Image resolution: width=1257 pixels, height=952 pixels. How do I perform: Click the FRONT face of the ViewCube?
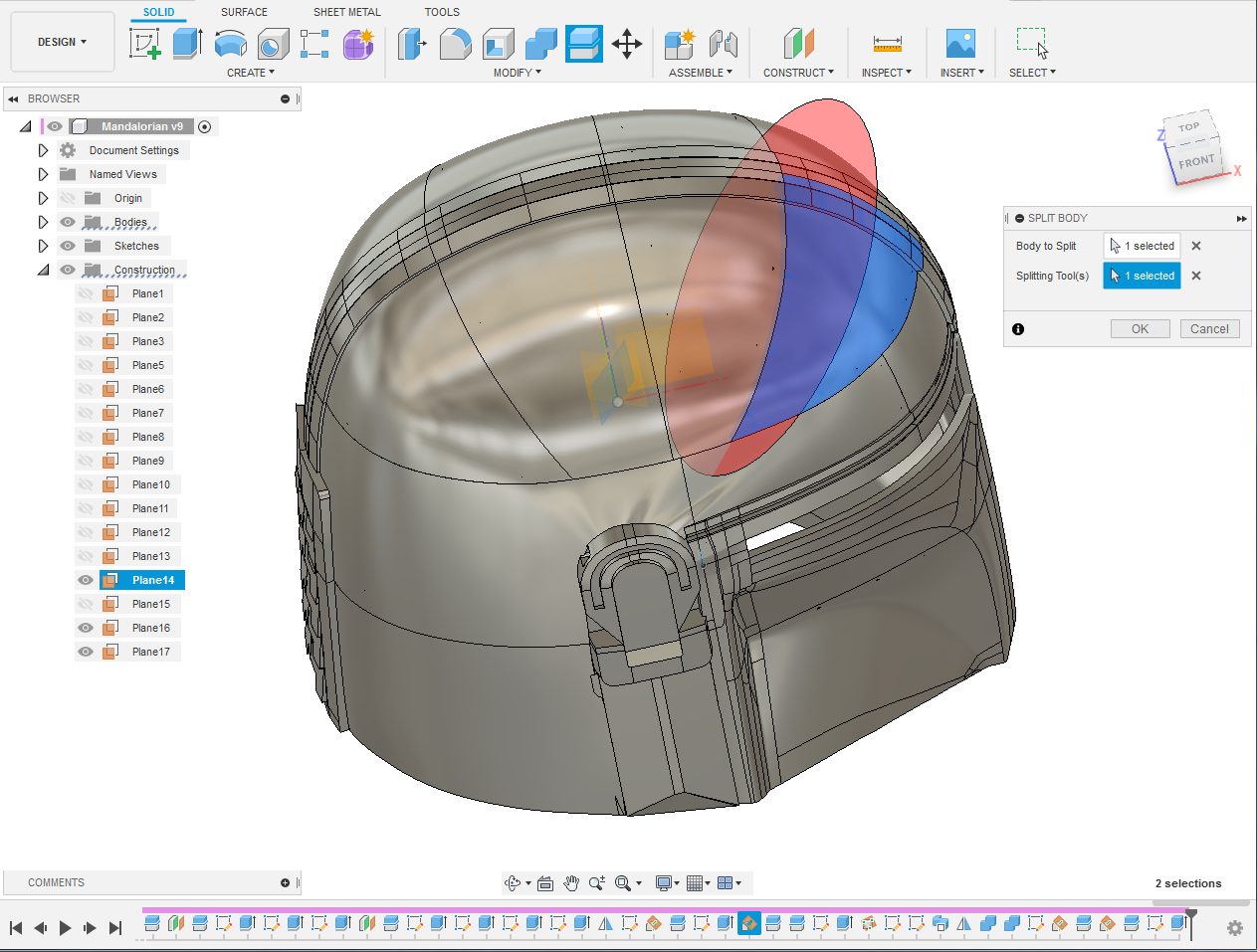[1196, 161]
